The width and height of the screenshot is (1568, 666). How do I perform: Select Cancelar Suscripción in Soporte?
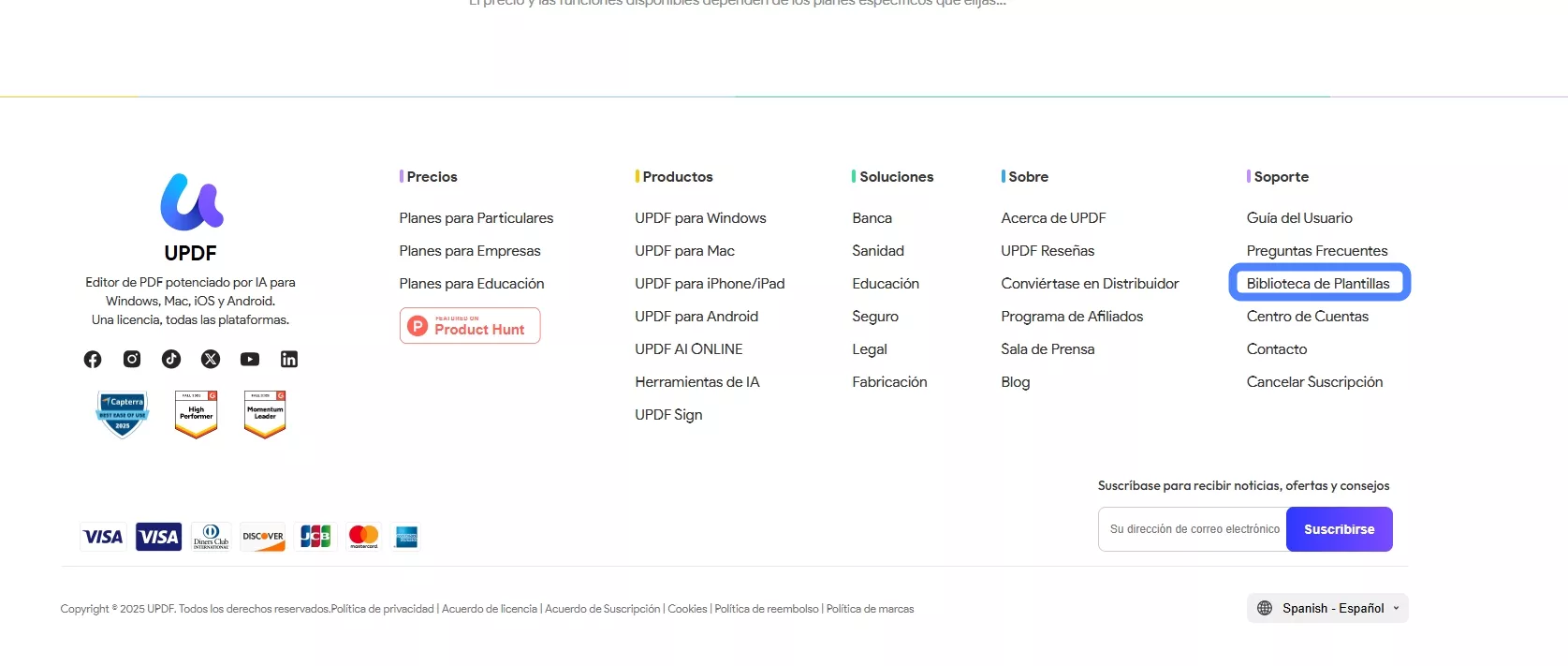[1314, 382]
